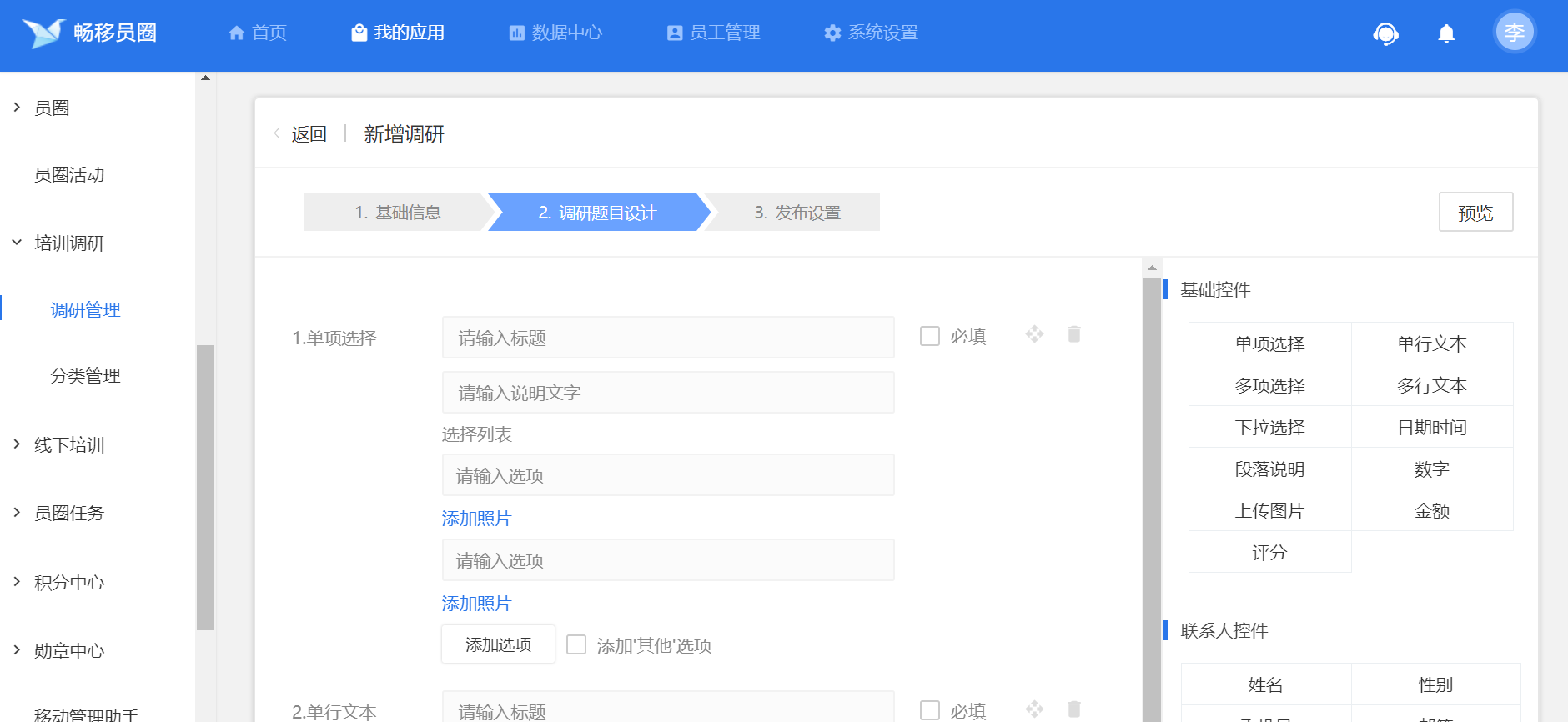Click the 添加选项 button
1568x722 pixels.
click(498, 644)
